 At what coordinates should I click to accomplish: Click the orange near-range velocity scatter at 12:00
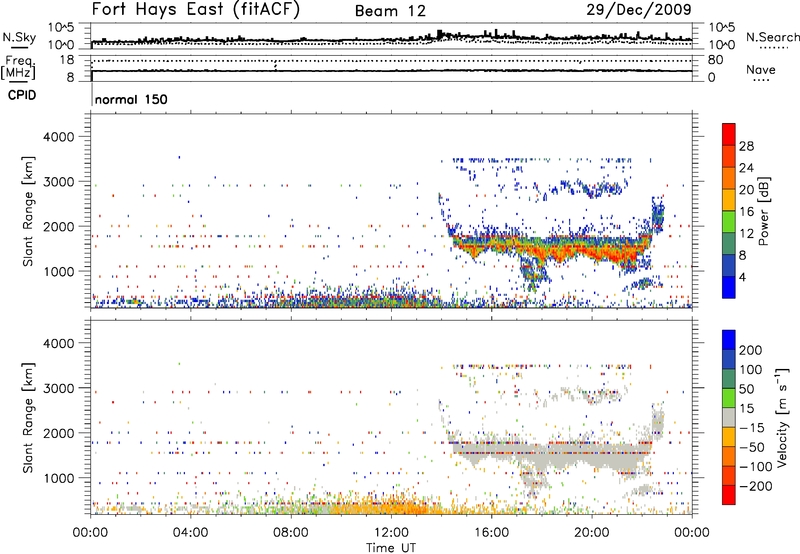(391, 508)
